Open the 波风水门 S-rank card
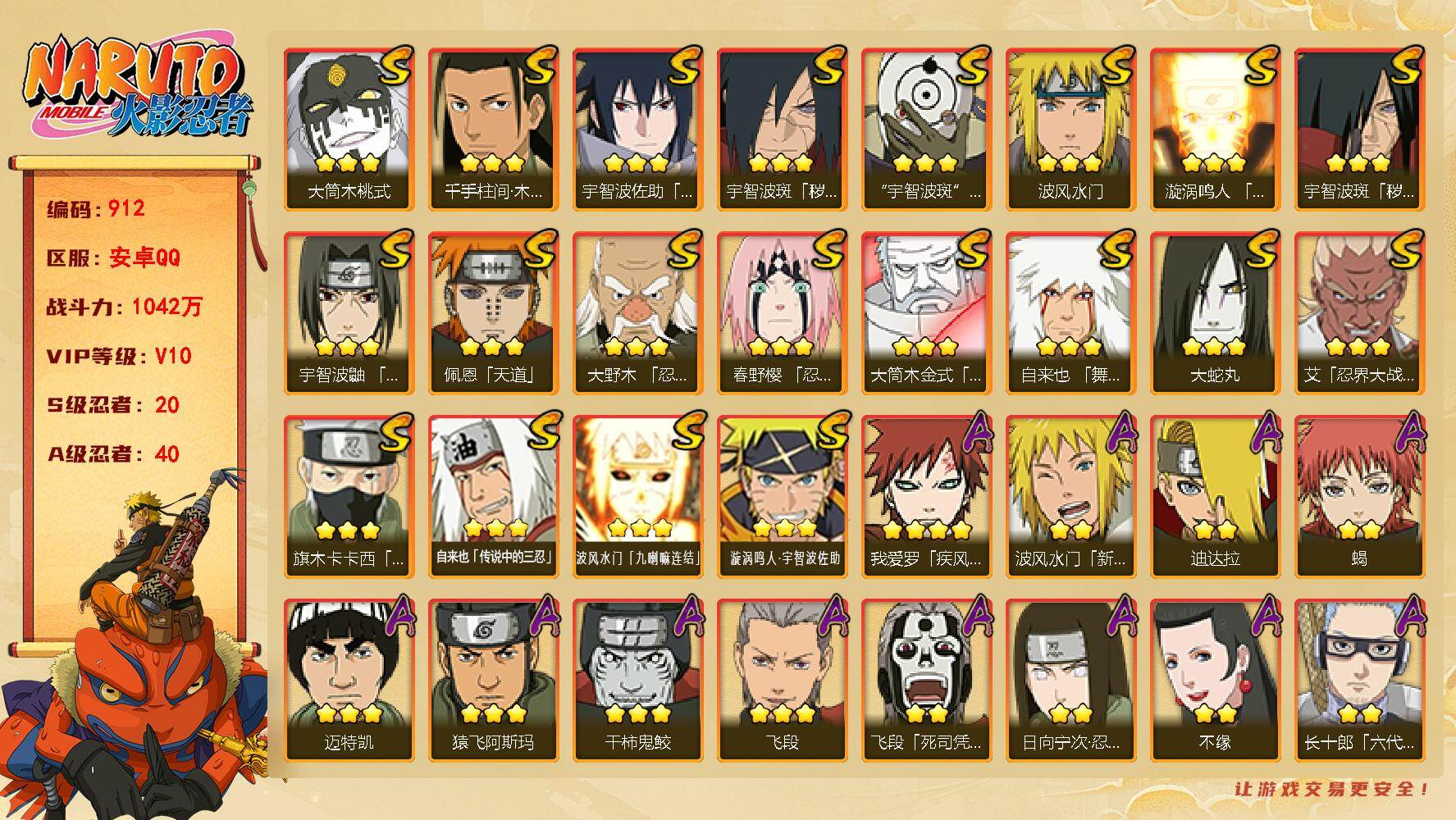1456x820 pixels. point(1070,129)
